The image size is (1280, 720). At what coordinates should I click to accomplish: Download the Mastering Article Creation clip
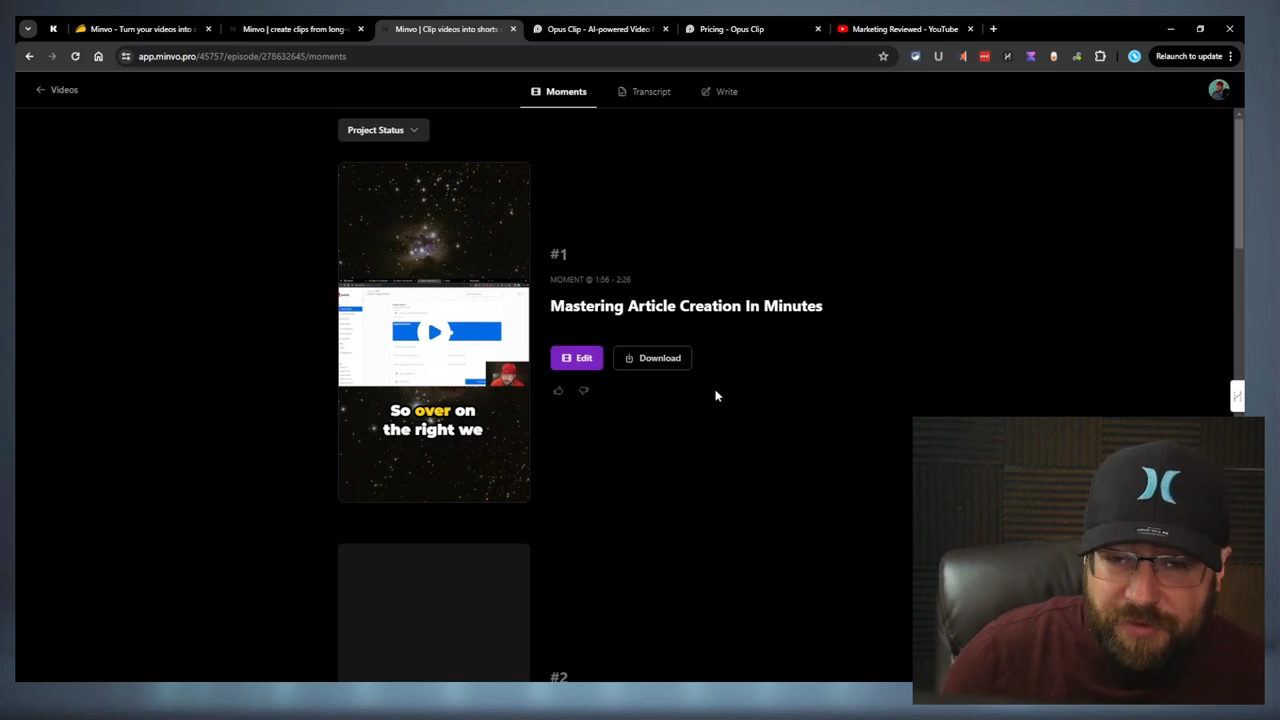[652, 358]
